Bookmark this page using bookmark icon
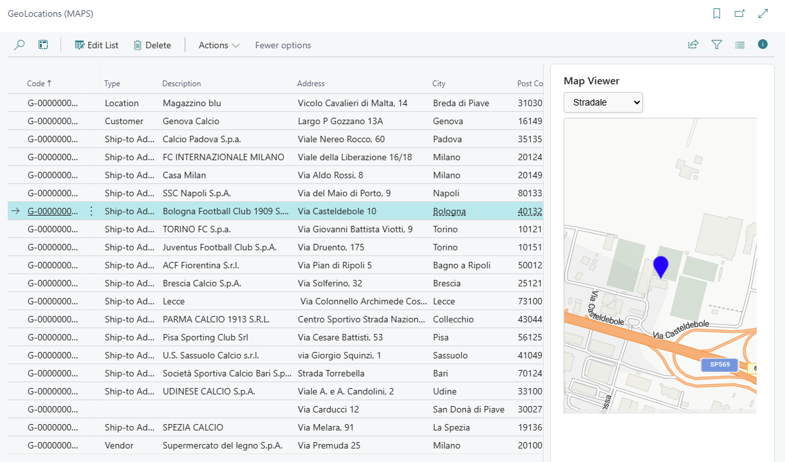The image size is (785, 462). click(x=716, y=14)
